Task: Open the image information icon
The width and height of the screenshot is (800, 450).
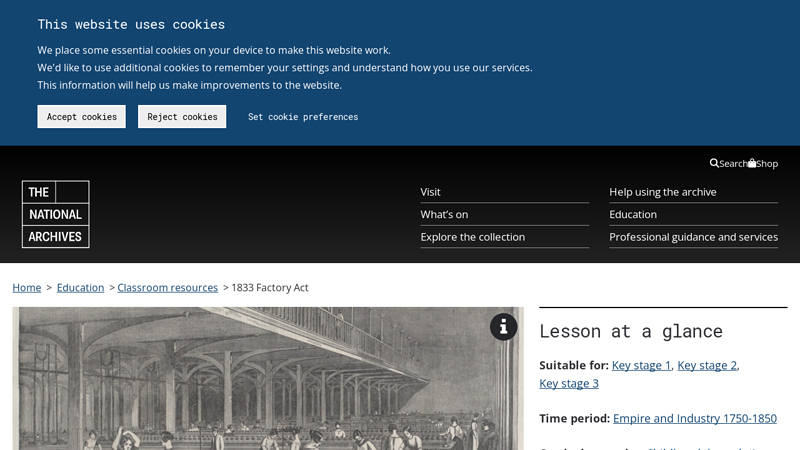Action: [503, 327]
